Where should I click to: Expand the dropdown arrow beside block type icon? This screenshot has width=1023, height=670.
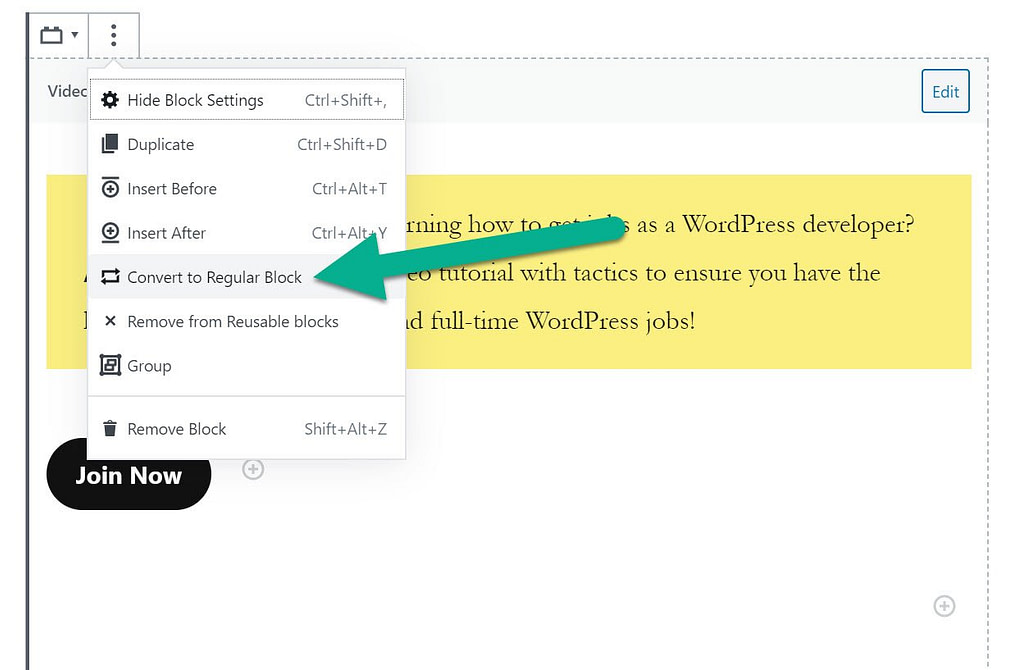(75, 36)
